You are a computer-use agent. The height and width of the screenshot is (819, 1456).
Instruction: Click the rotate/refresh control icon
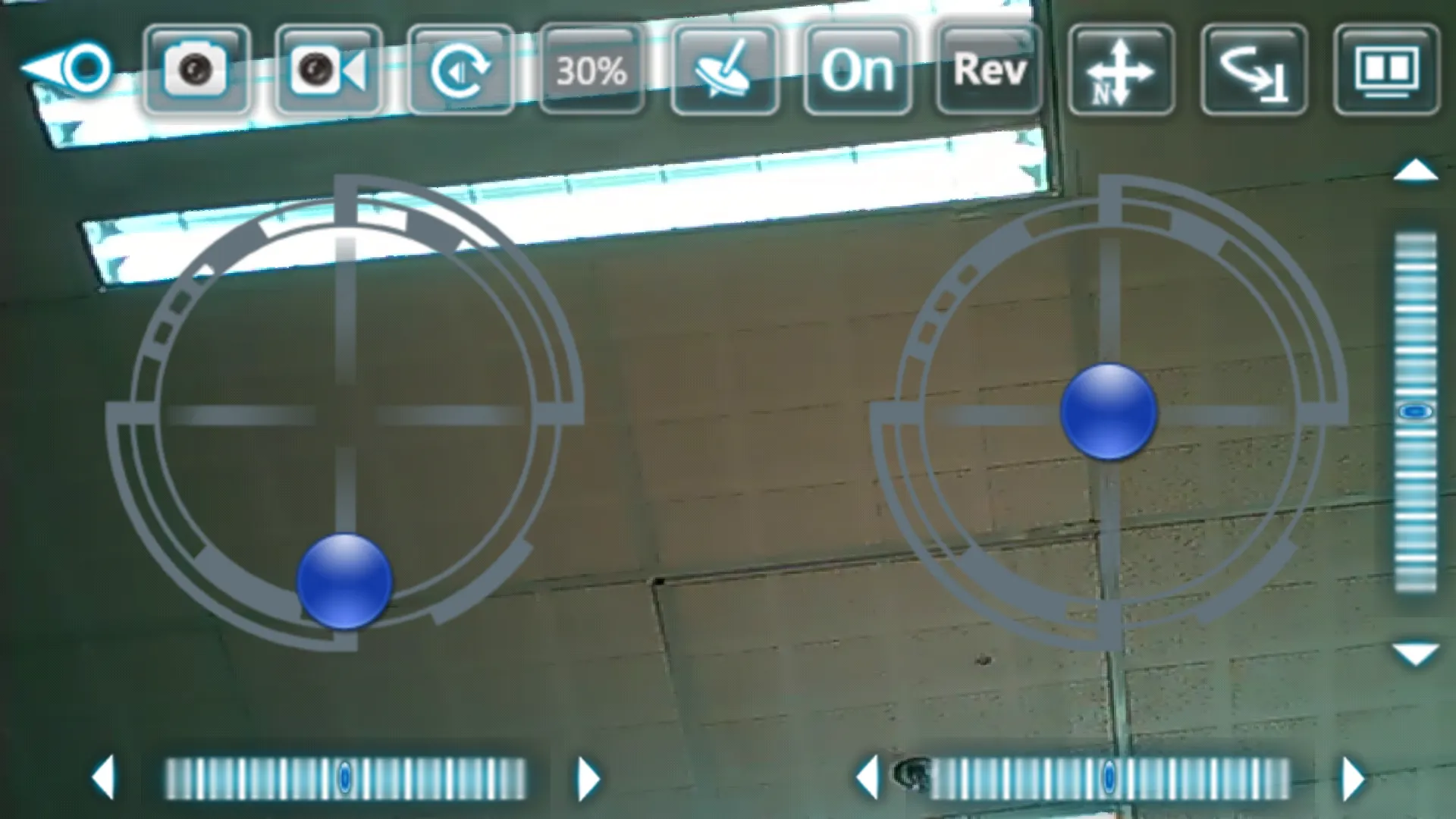(x=461, y=68)
